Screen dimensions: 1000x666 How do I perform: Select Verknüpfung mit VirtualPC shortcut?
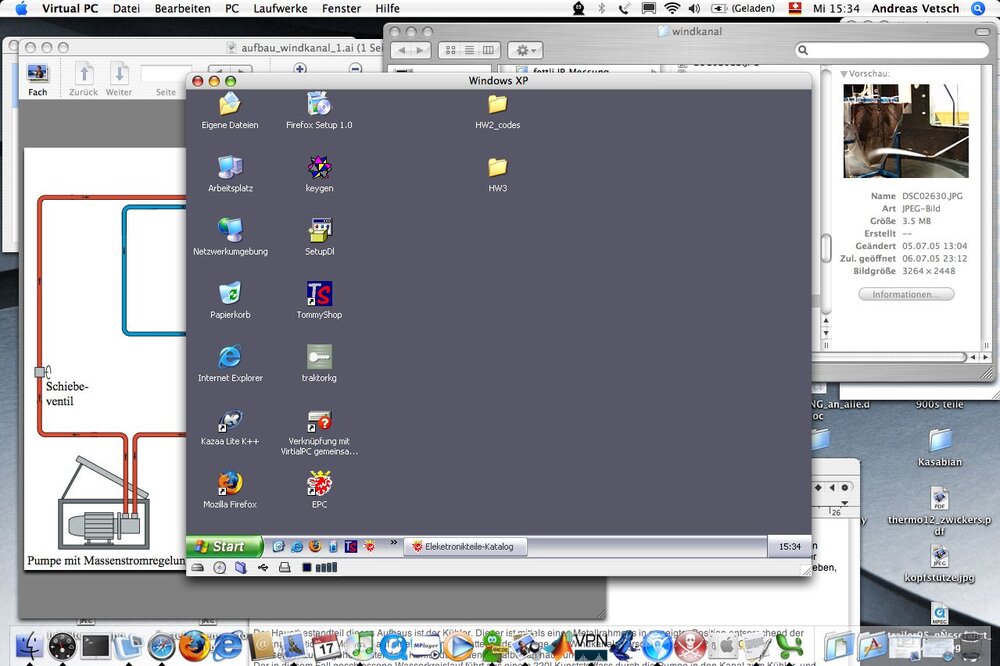[x=319, y=432]
